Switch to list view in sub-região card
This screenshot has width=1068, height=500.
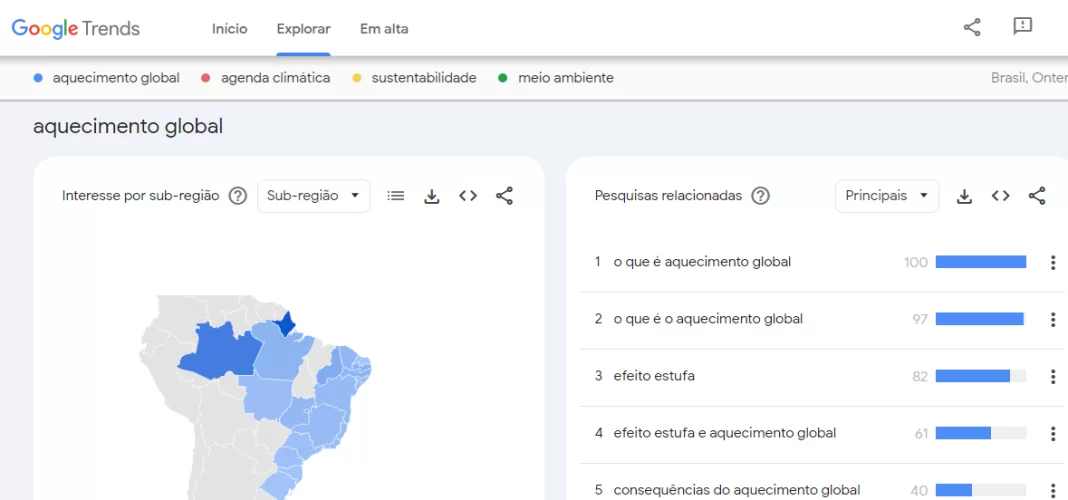tap(396, 196)
